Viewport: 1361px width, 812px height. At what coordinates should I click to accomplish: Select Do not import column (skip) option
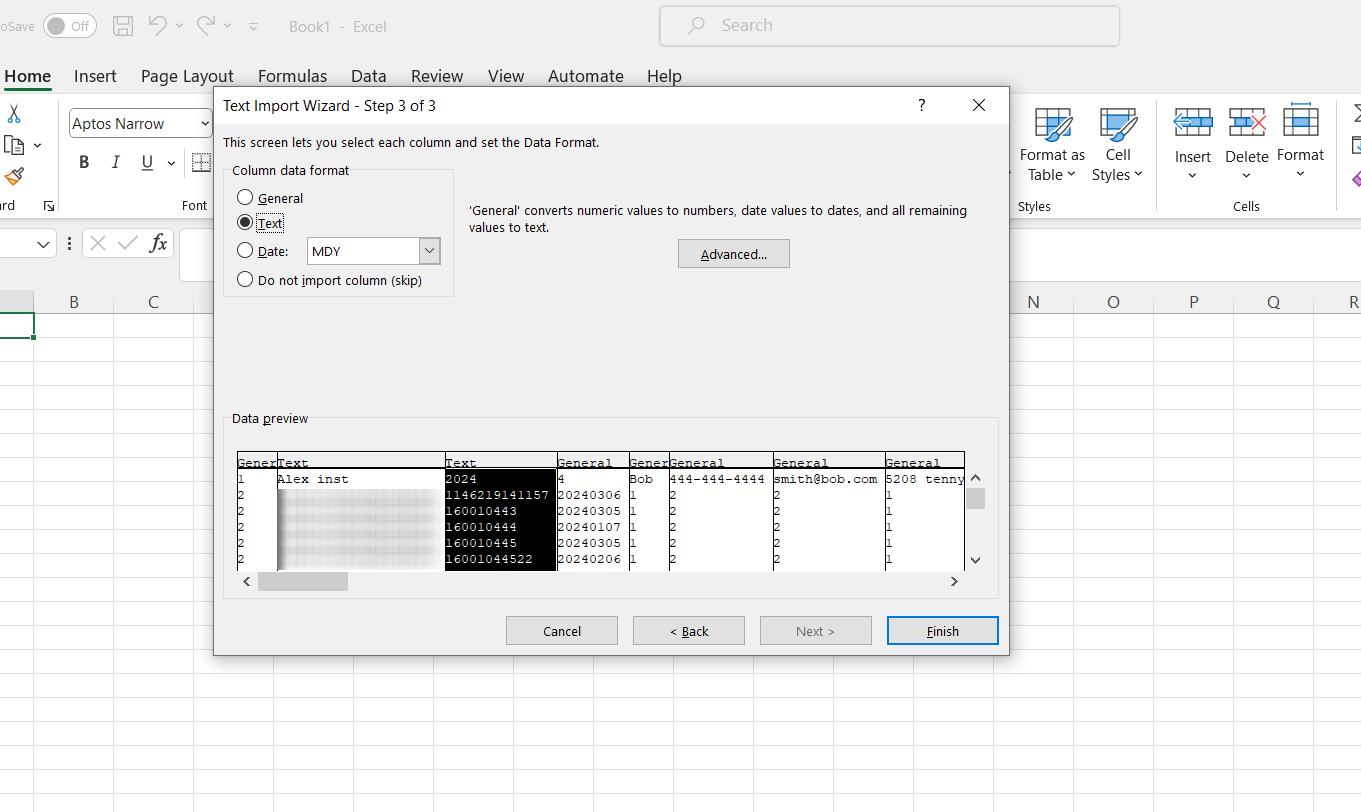245,280
